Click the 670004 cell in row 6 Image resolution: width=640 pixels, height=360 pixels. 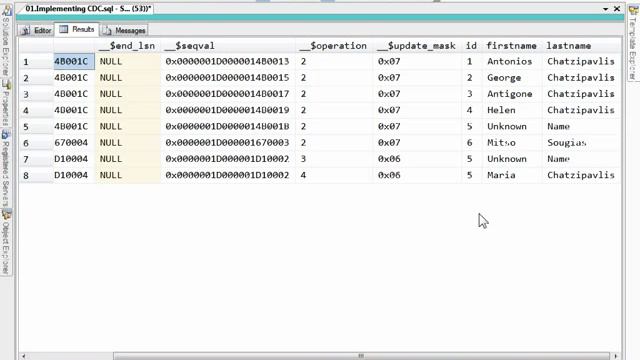tap(74, 143)
